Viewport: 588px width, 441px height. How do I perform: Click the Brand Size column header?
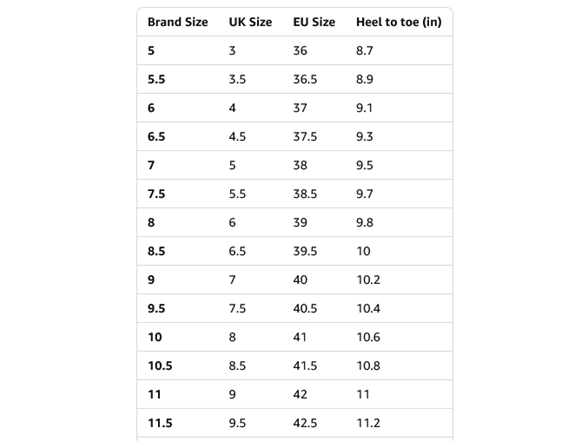(178, 22)
